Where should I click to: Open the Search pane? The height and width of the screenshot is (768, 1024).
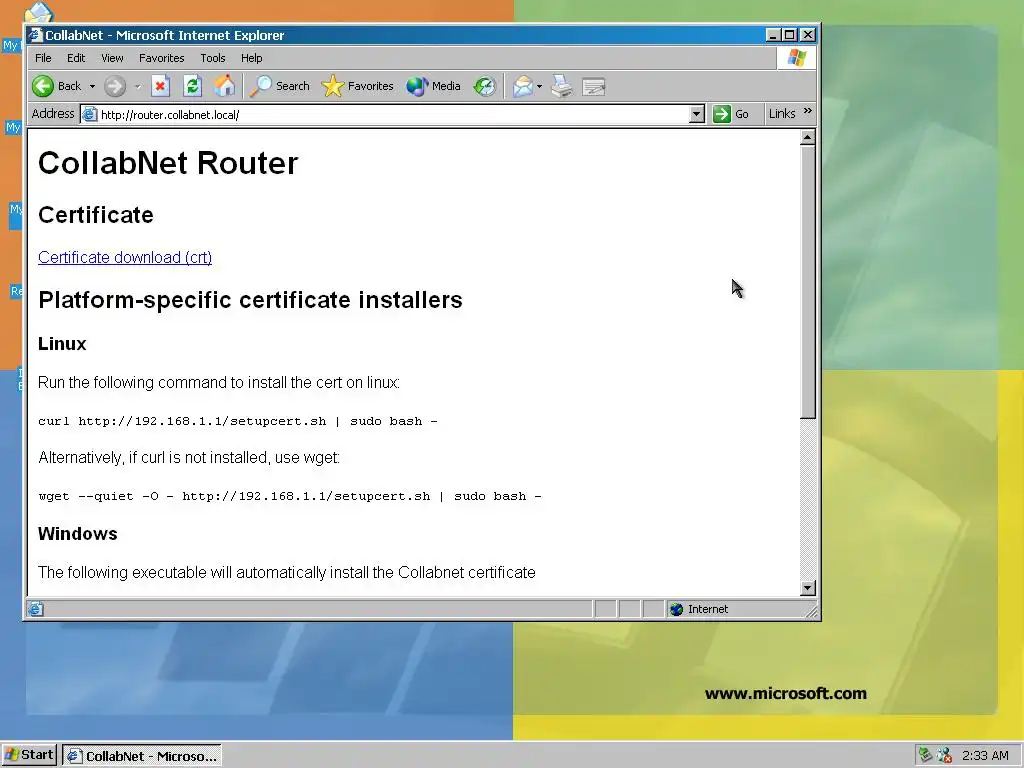(x=280, y=86)
